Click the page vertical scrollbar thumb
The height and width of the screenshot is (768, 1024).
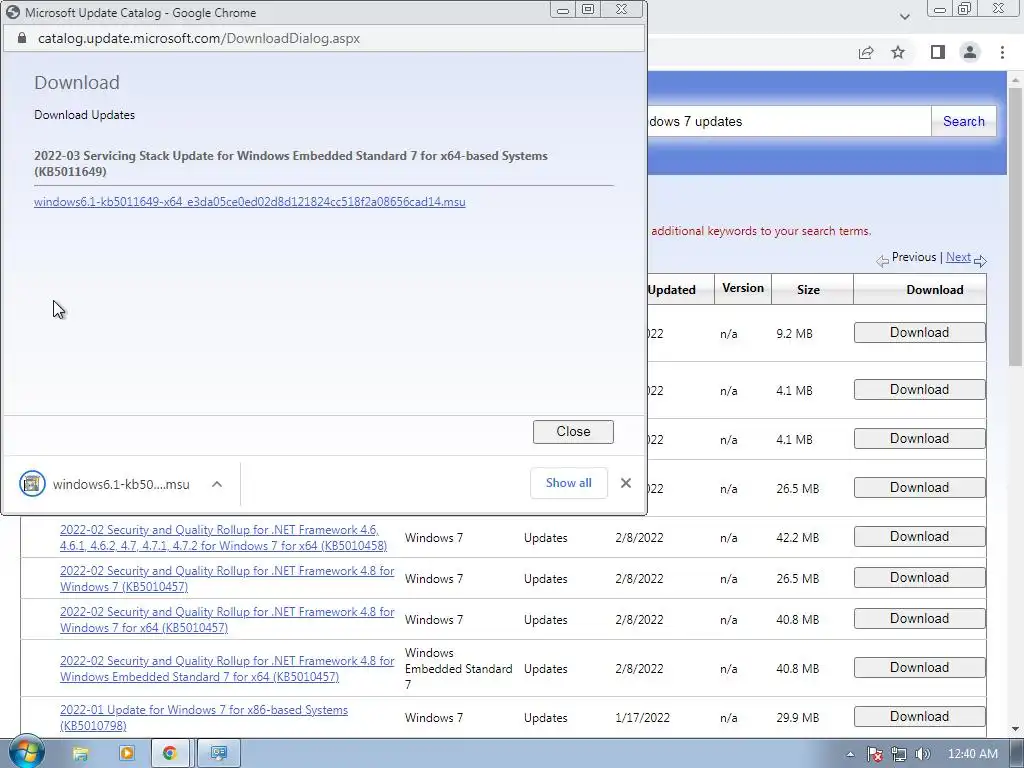click(x=1015, y=225)
